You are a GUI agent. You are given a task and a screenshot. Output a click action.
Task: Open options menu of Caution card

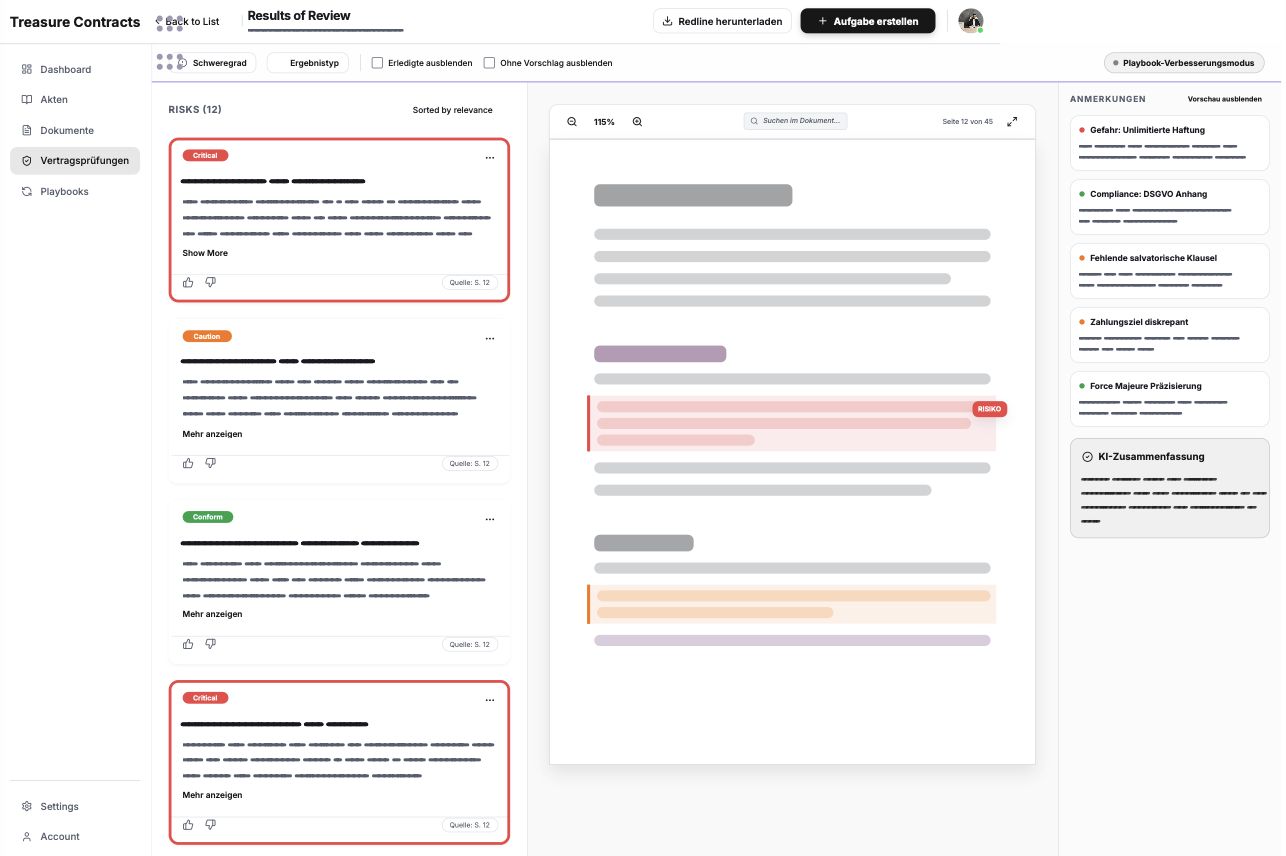point(489,338)
